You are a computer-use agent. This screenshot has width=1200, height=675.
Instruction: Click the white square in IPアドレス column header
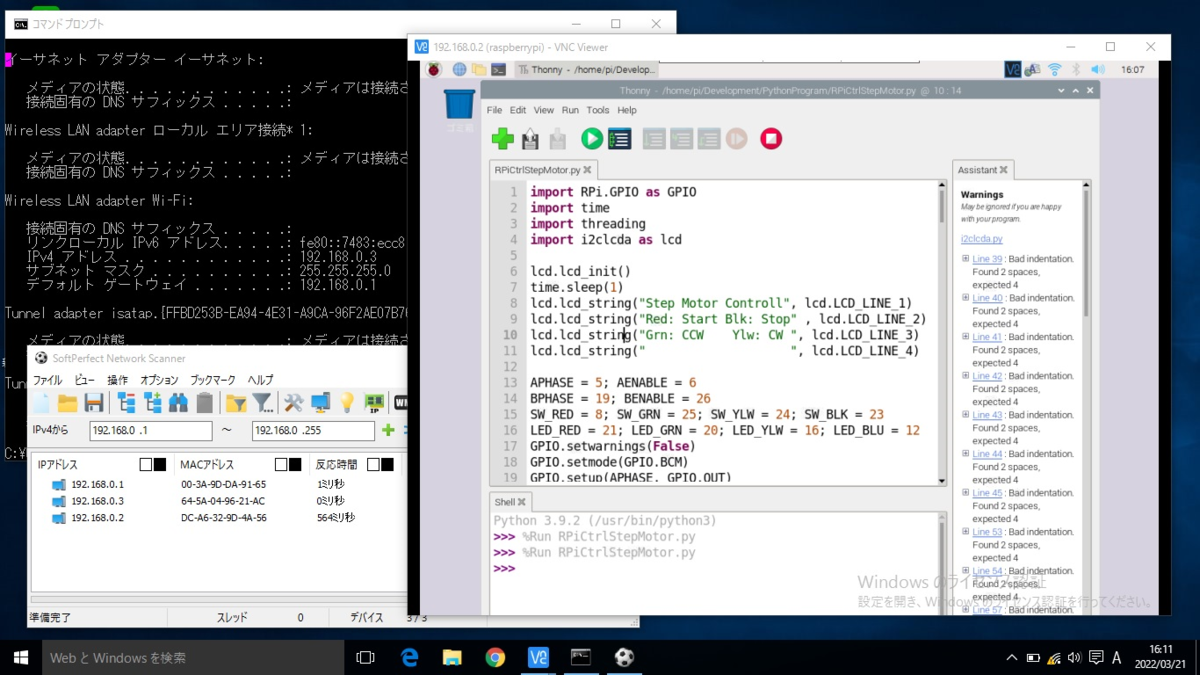coord(146,465)
